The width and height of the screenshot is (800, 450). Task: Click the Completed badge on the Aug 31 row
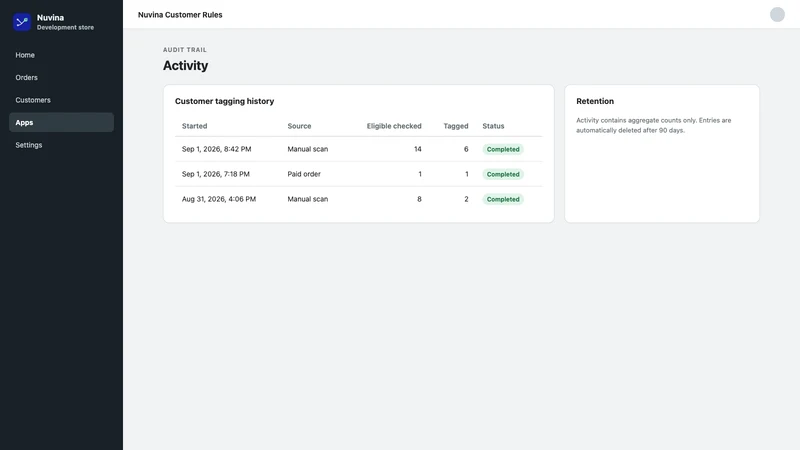503,199
